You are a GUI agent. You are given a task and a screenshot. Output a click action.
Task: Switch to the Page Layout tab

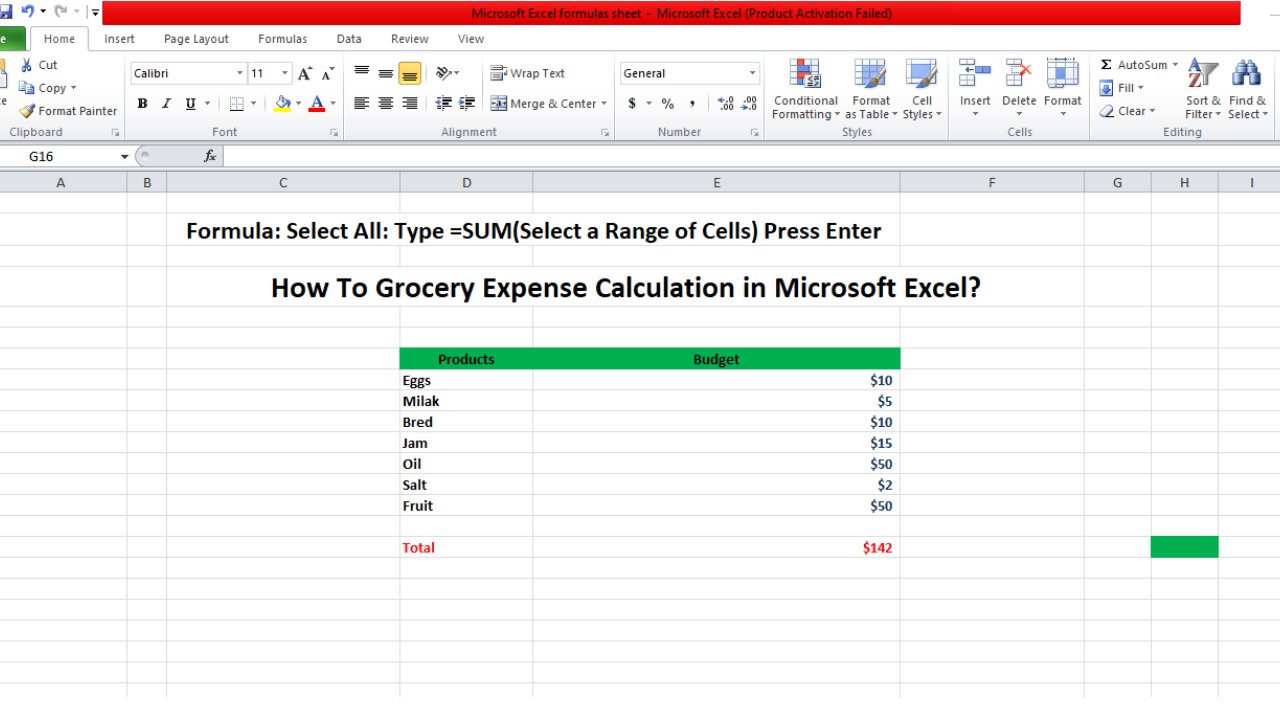[x=196, y=39]
